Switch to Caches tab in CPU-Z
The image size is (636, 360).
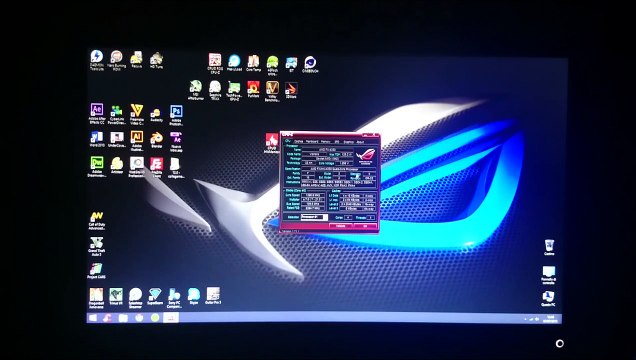[299, 141]
